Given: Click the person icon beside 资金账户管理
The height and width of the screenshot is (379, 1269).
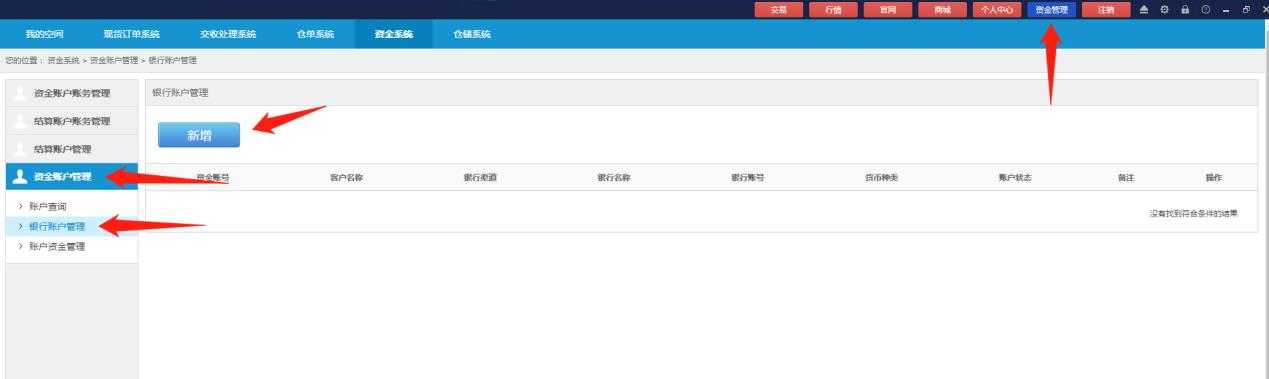Looking at the screenshot, I should 20,177.
